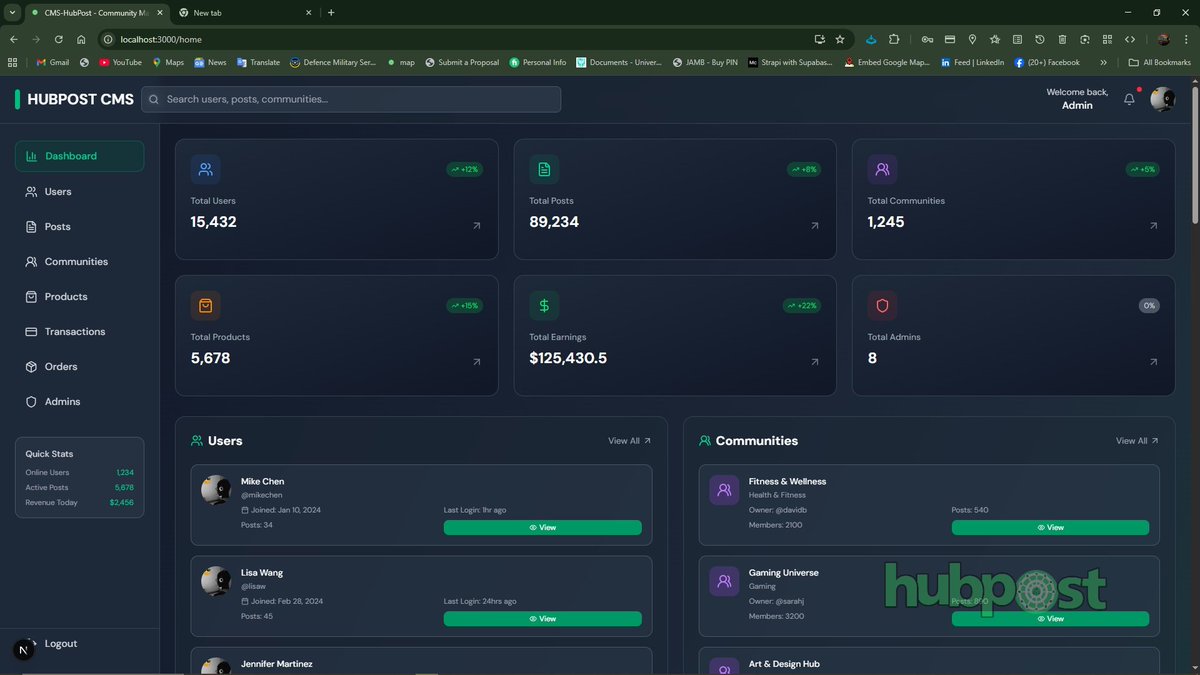Viewport: 1200px width, 675px height.
Task: Open the tab search dropdown arrow
Action: [x=12, y=13]
